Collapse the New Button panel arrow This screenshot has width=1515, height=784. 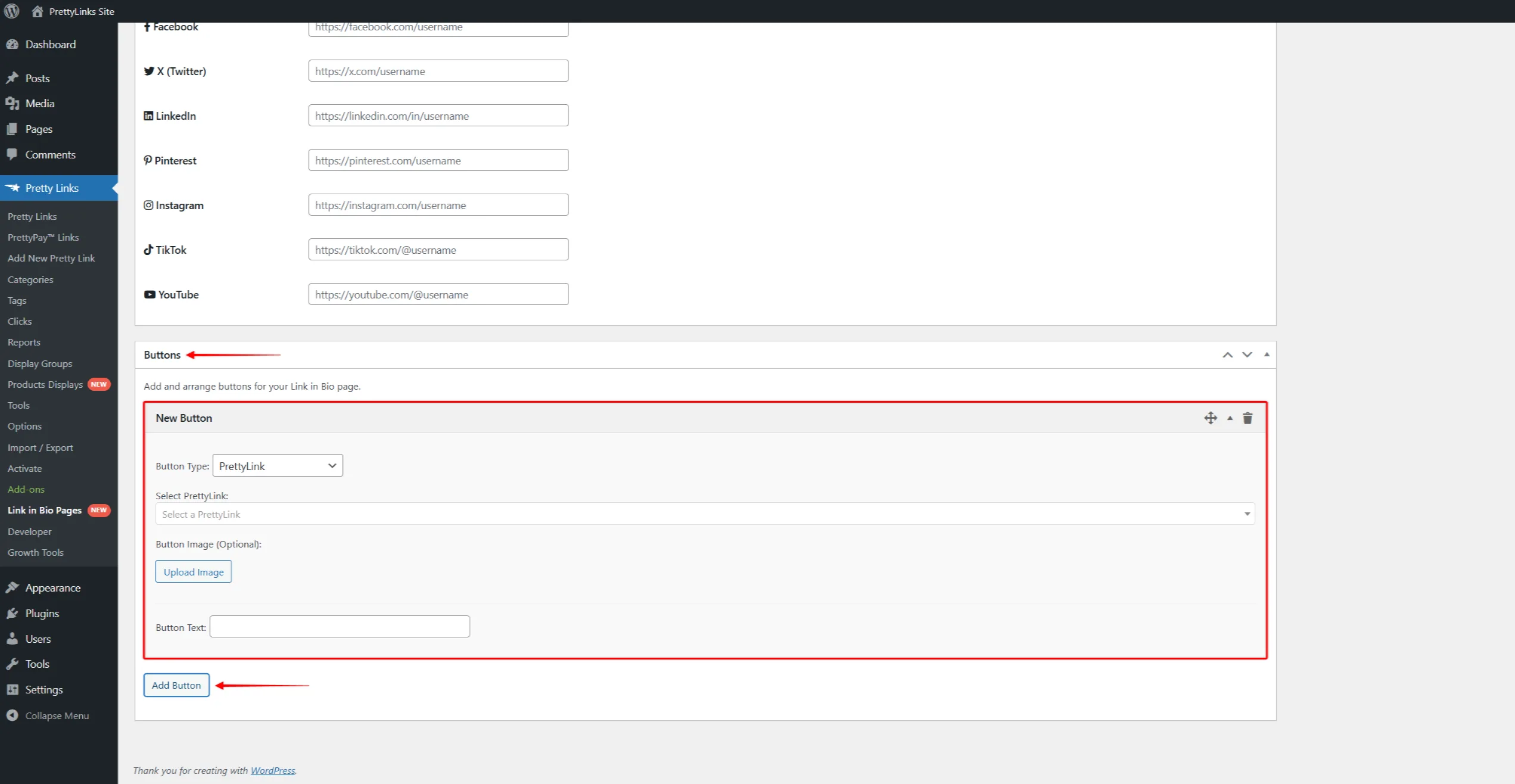[1230, 418]
